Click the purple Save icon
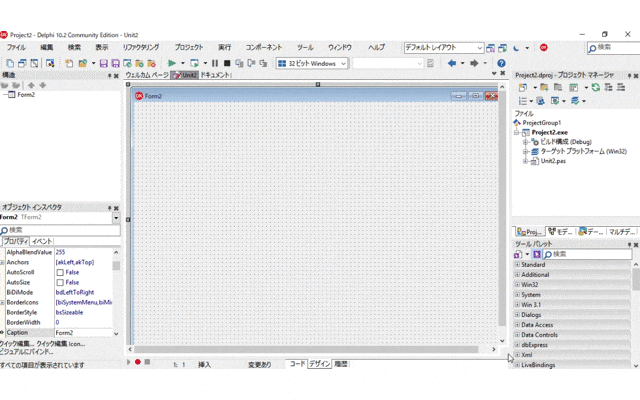Screen dimensions: 640x400 (x=104, y=63)
